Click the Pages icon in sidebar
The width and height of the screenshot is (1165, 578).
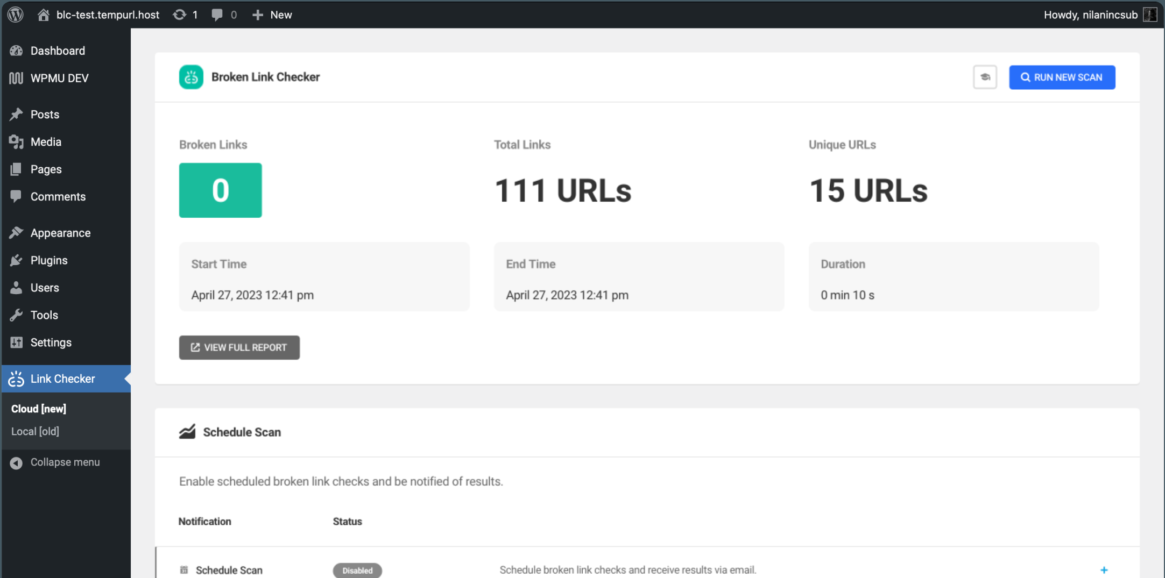[16, 169]
